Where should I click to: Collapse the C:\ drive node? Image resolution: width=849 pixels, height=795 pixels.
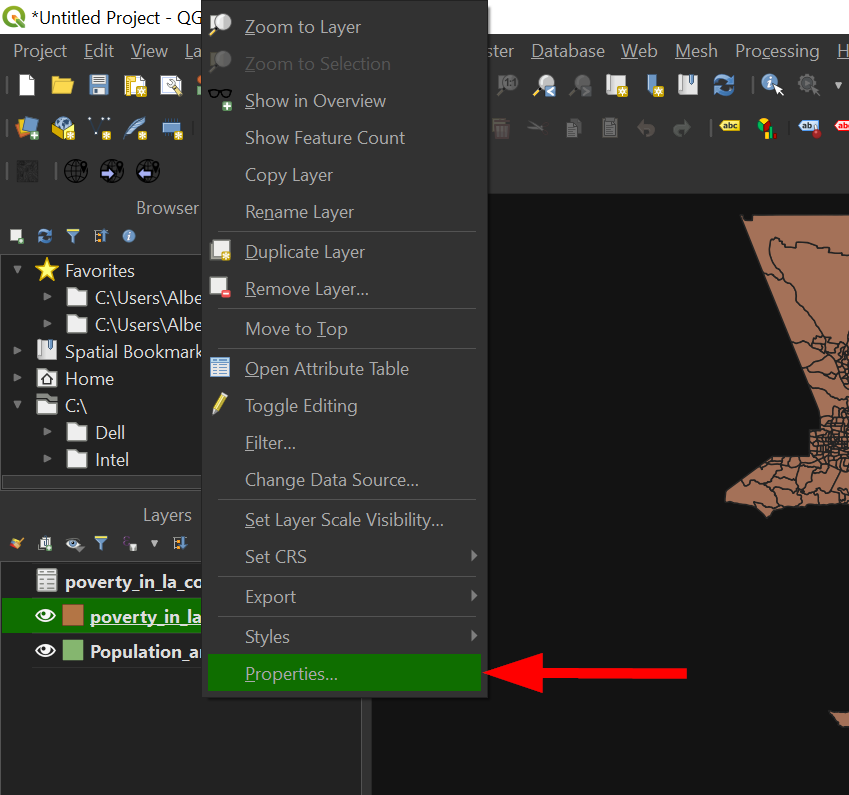18,404
